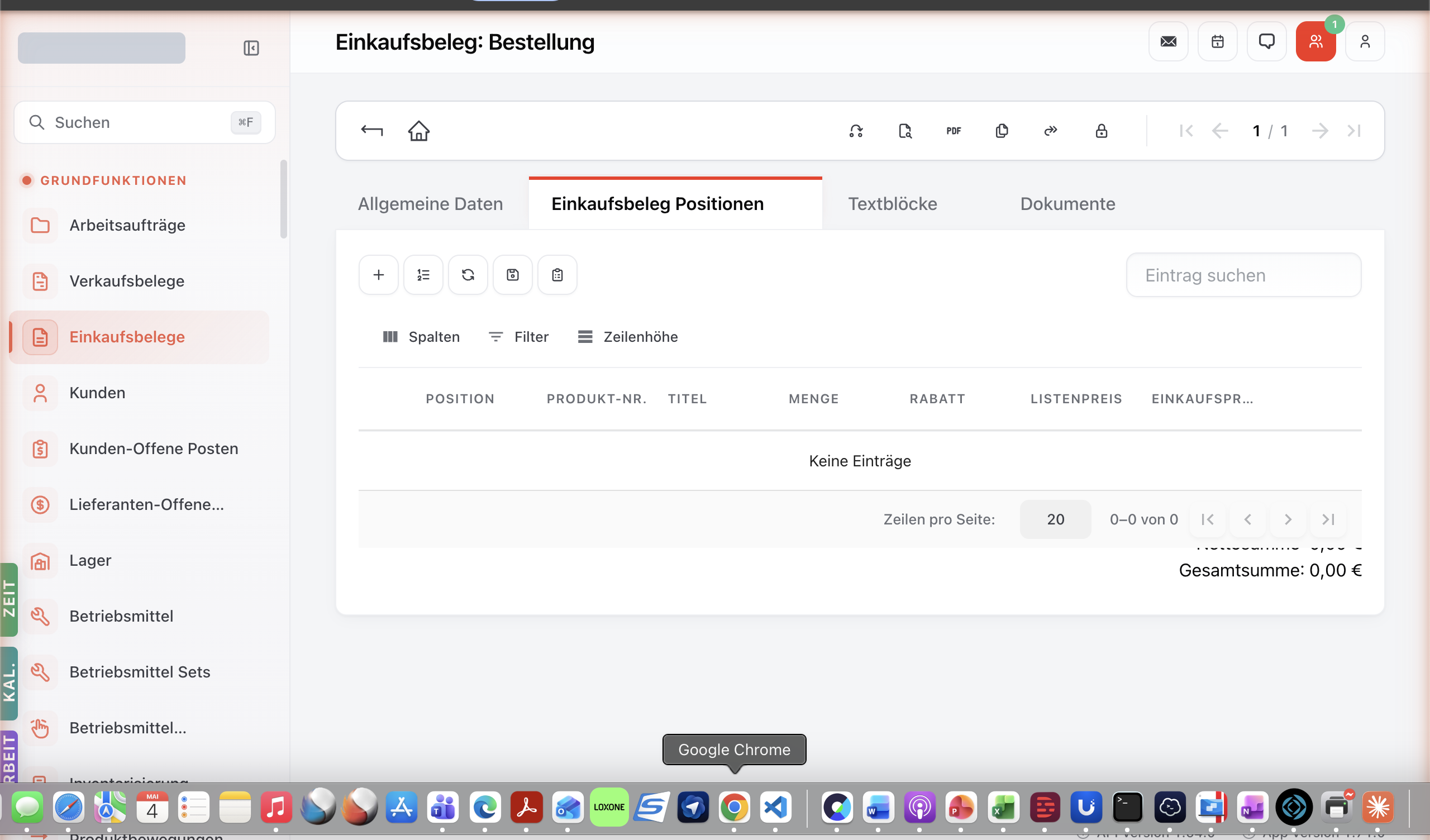This screenshot has width=1430, height=840.
Task: Open the document preview search icon
Action: point(905,131)
